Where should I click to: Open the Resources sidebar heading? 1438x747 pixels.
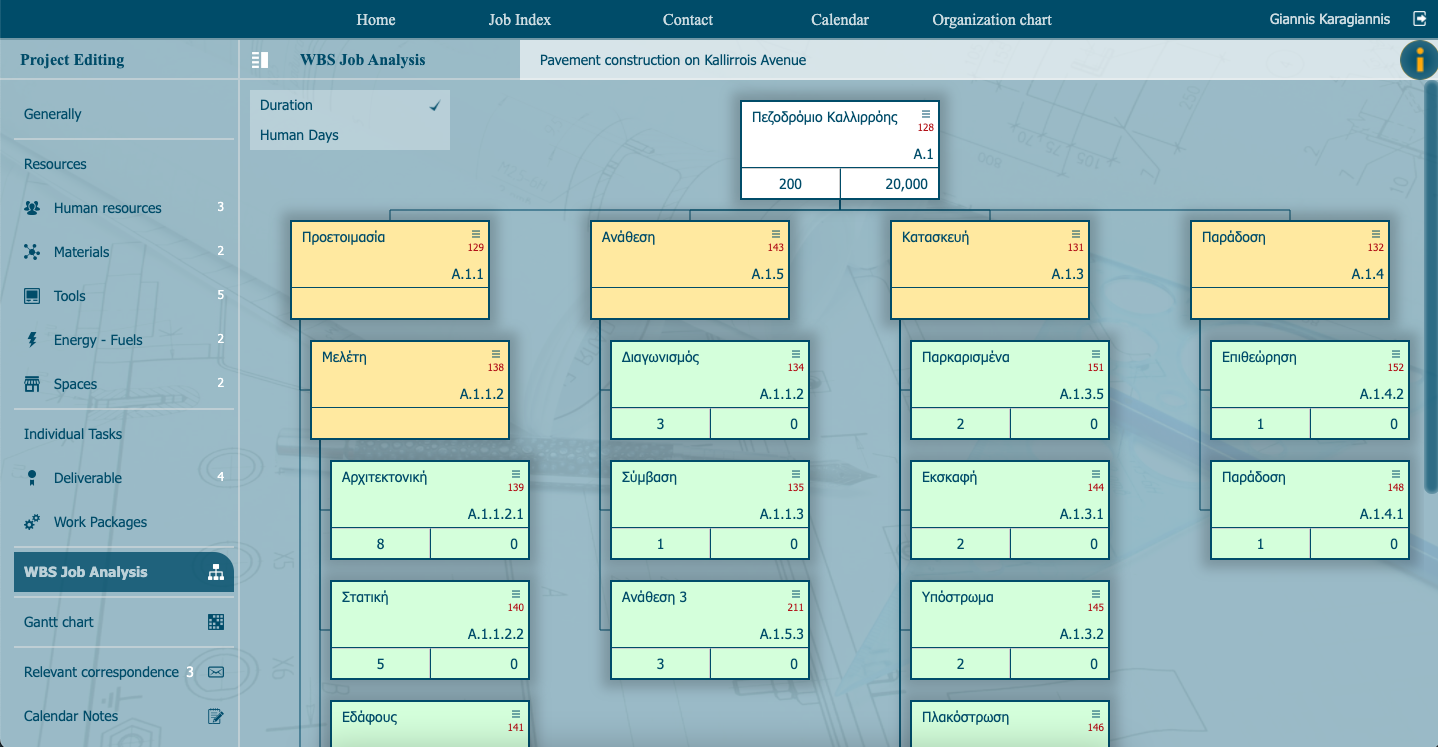(55, 164)
